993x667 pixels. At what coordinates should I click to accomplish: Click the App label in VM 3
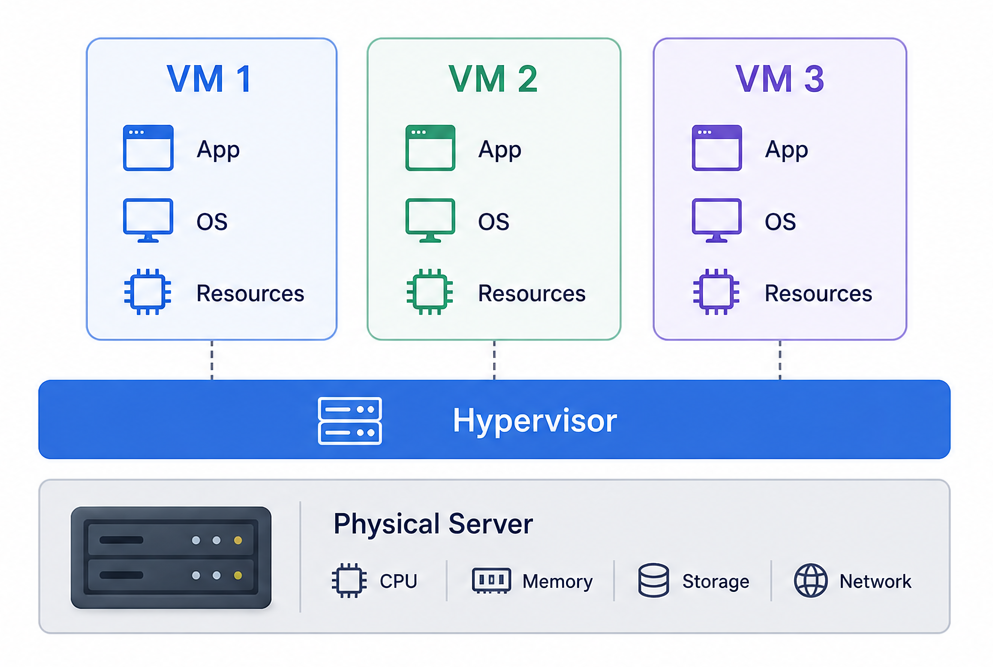click(787, 150)
